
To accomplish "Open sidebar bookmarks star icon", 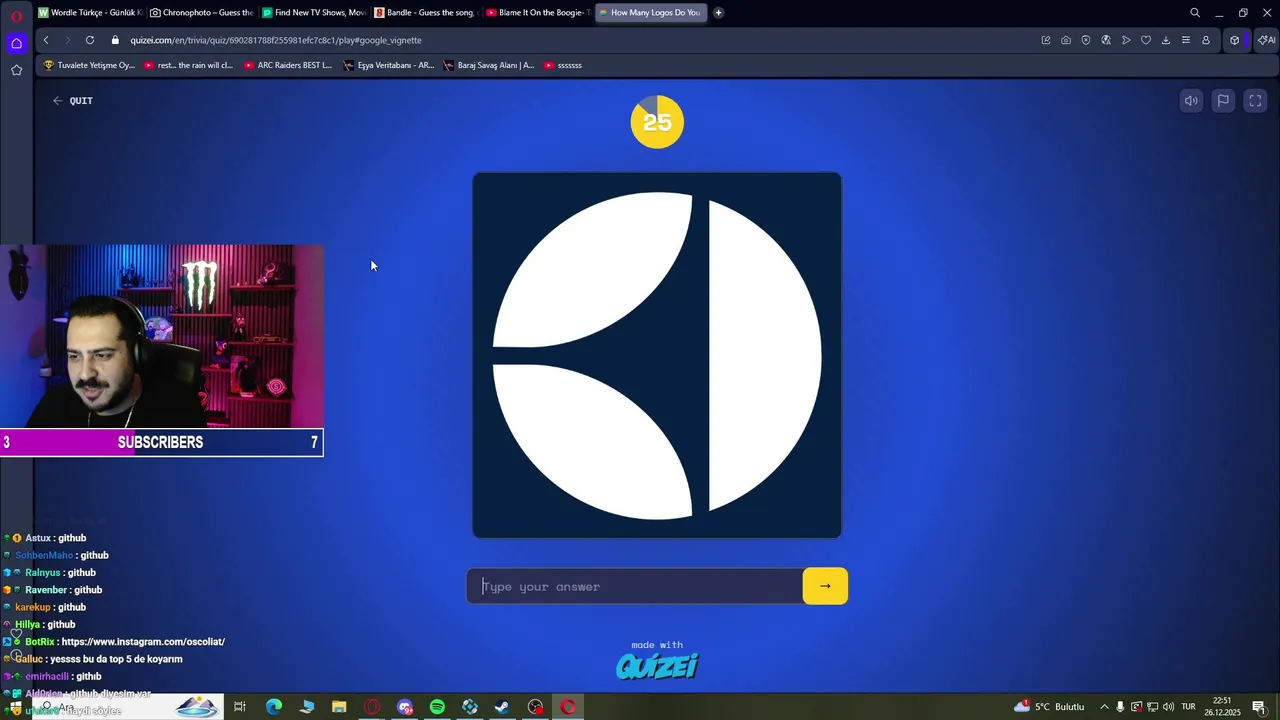I will (x=16, y=70).
